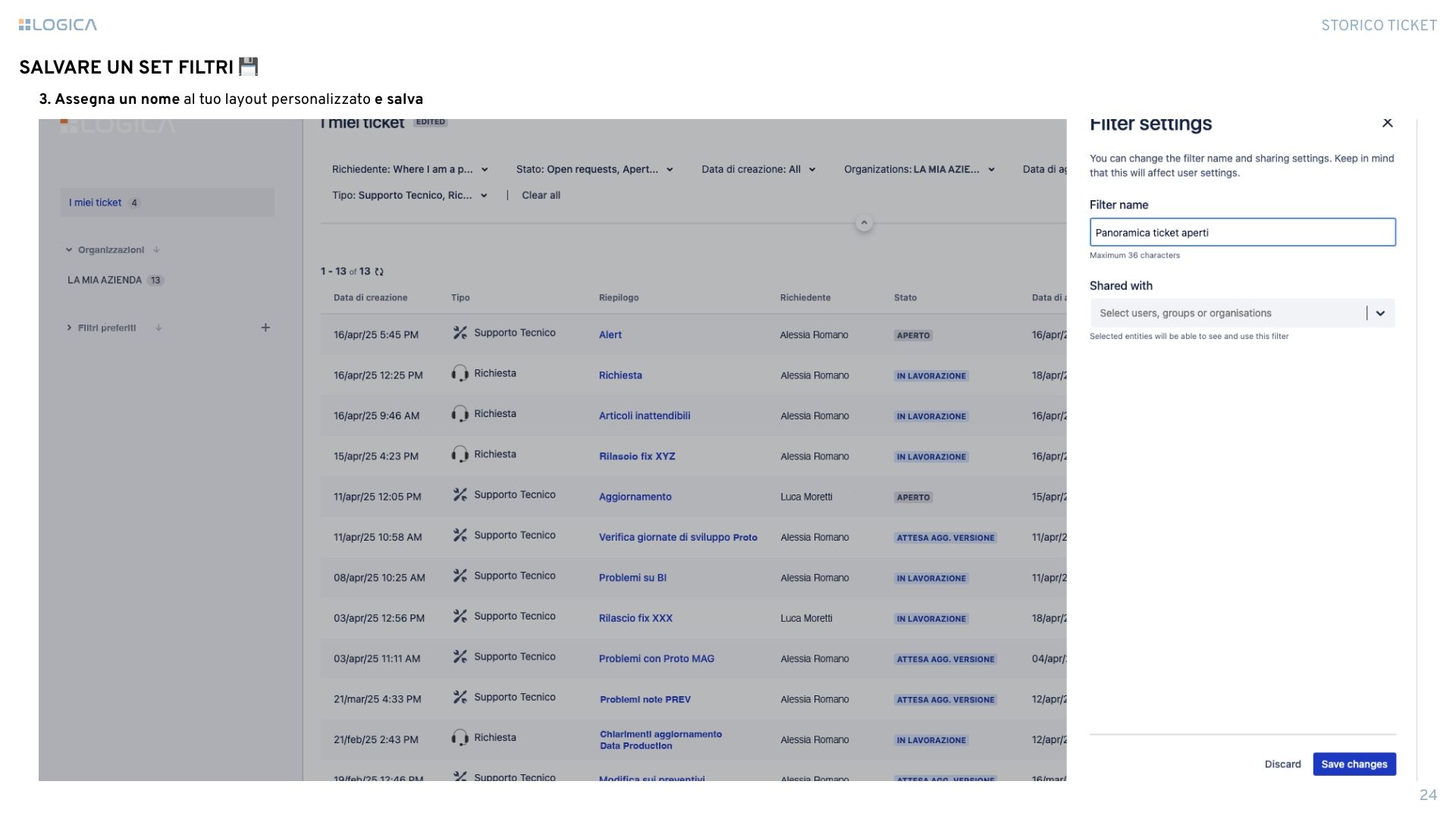The image size is (1456, 819).
Task: Click the headset icon in the 21/feb/25 row
Action: [x=460, y=738]
